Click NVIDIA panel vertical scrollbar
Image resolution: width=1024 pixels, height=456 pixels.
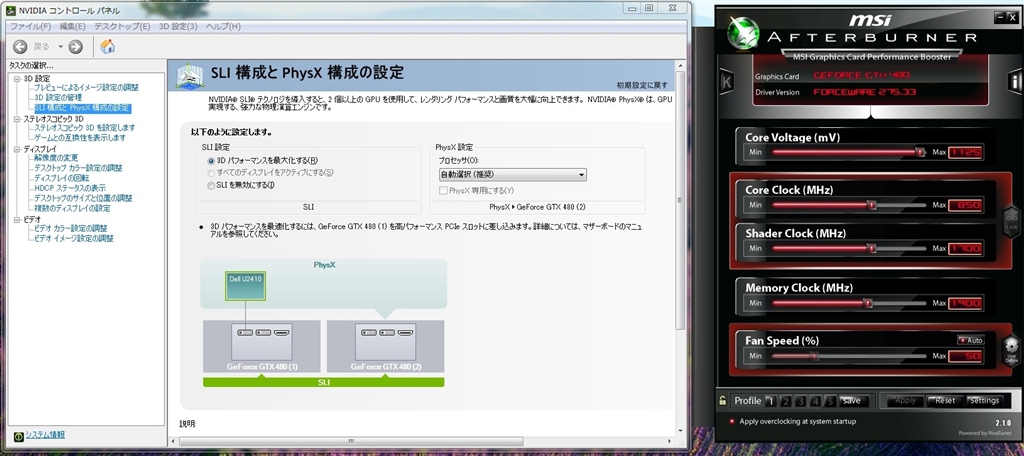click(x=680, y=199)
